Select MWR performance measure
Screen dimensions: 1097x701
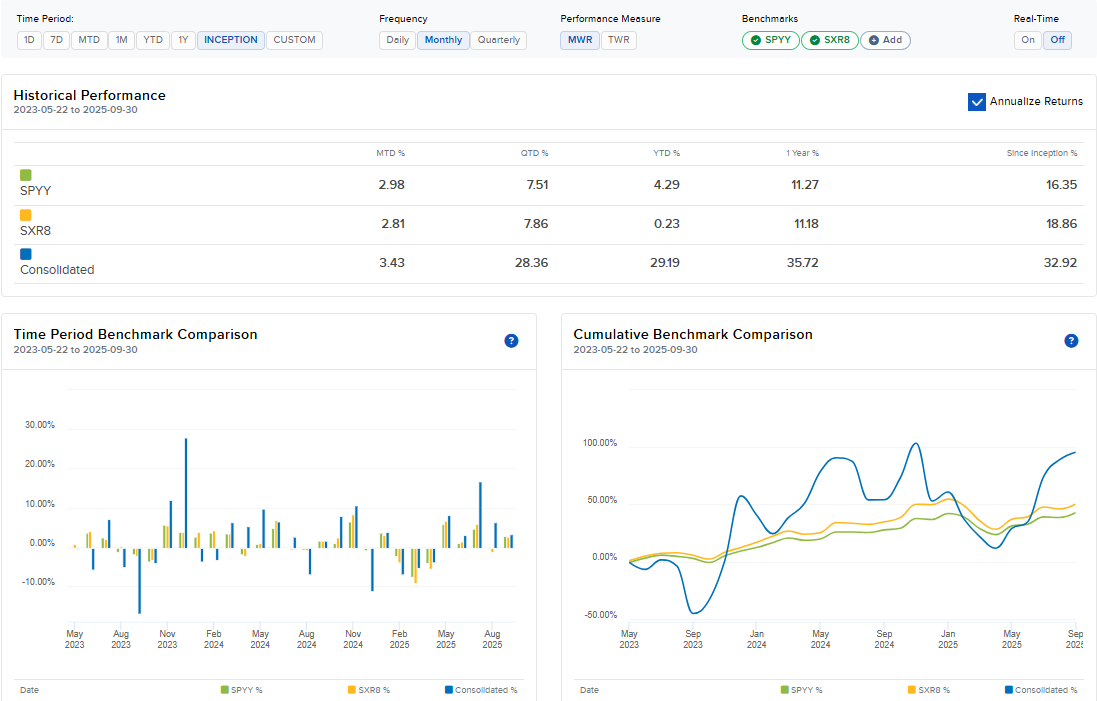pos(579,40)
